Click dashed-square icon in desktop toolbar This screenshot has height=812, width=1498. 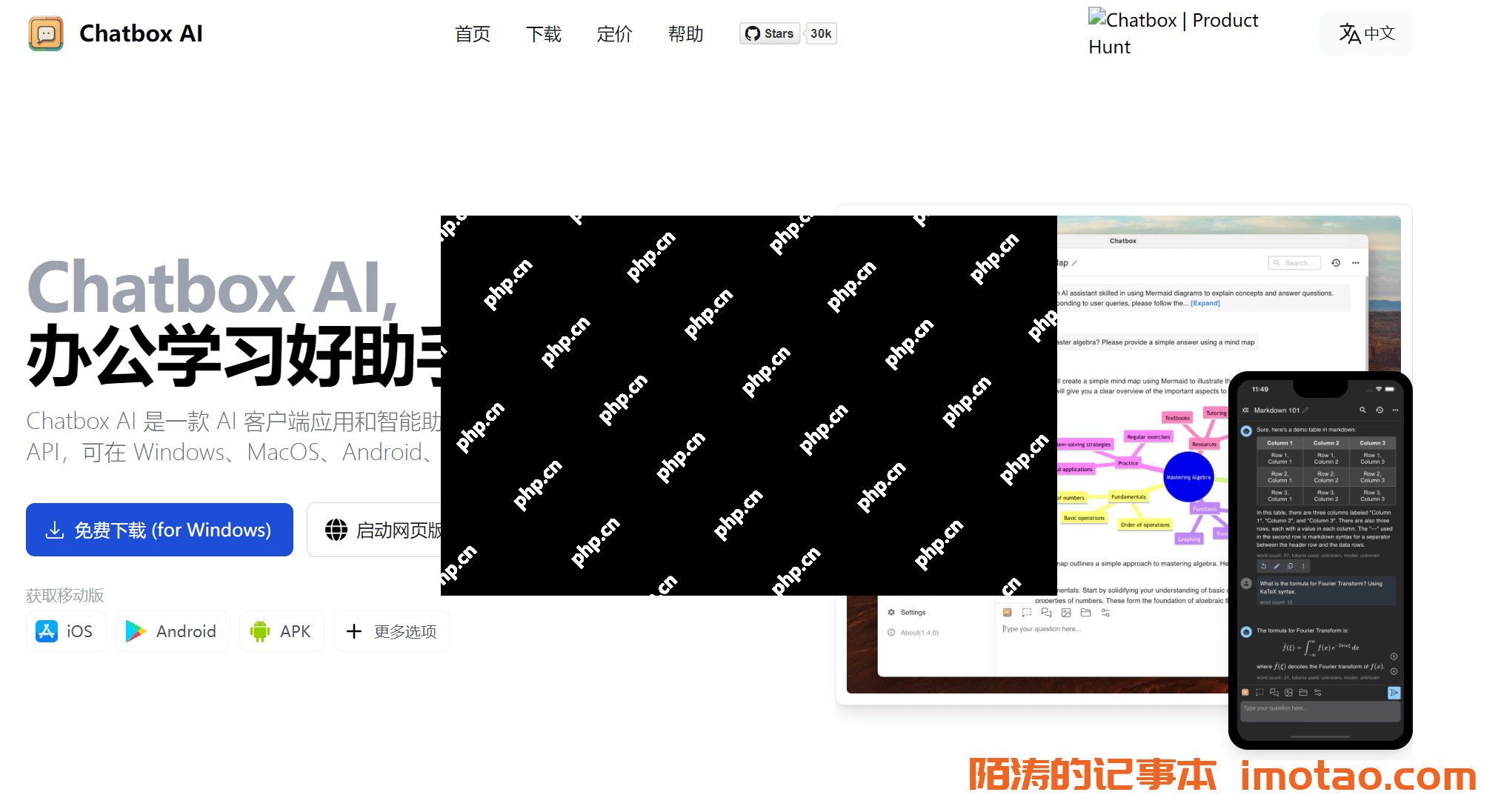tap(1027, 613)
